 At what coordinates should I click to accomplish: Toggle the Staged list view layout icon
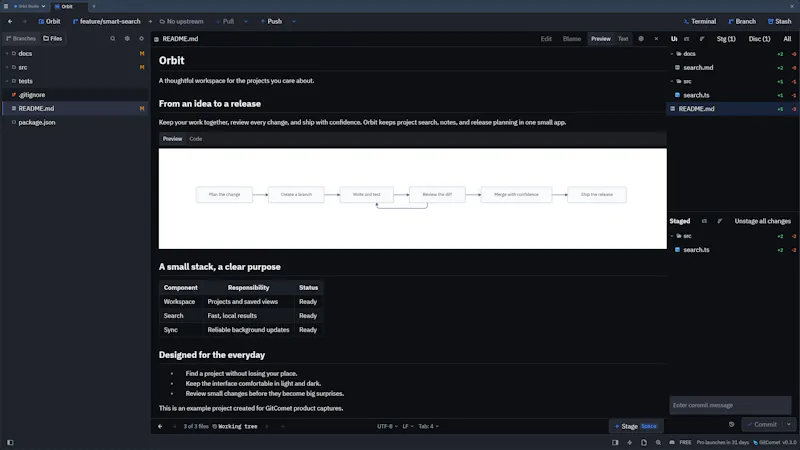(x=705, y=221)
